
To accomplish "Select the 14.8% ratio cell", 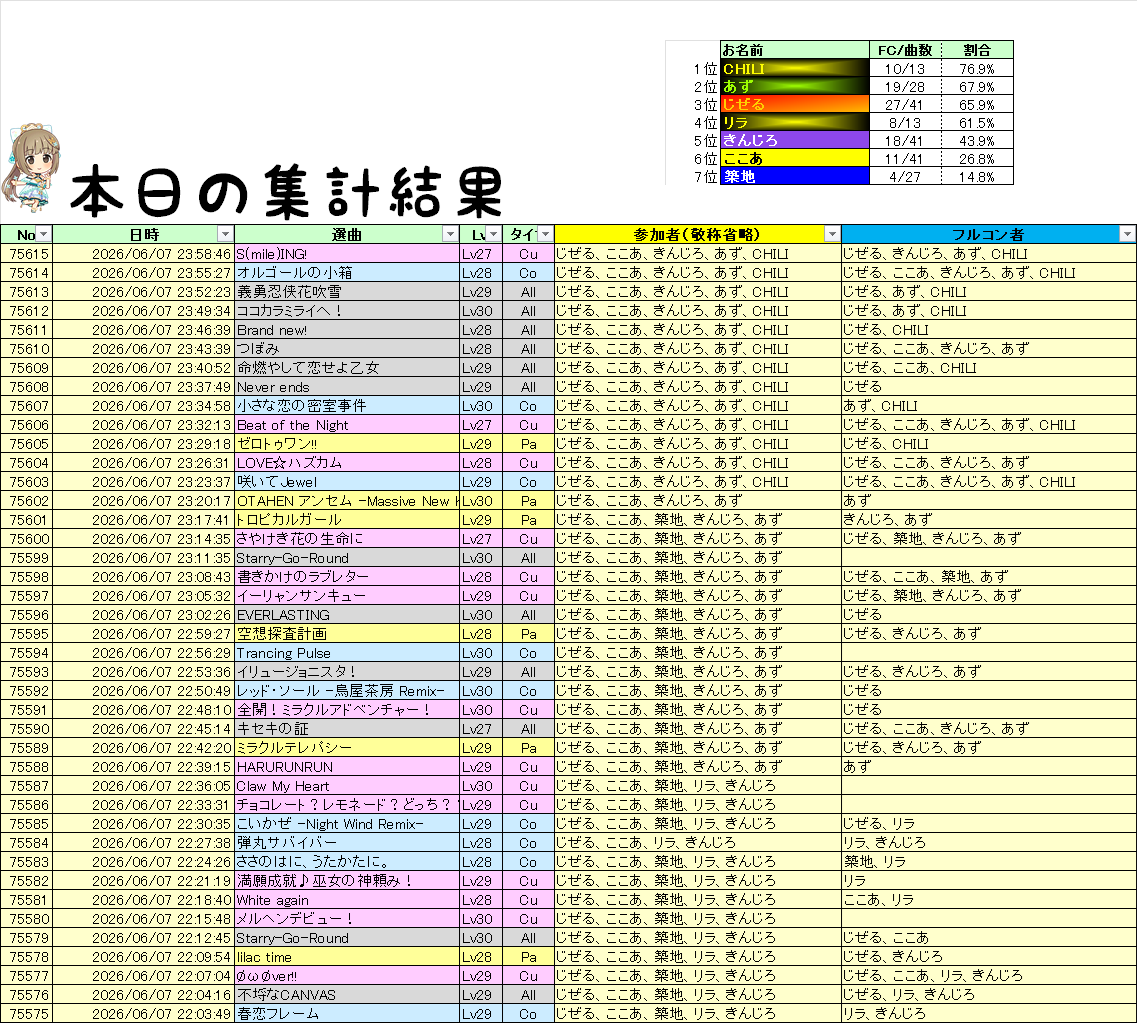I will 977,176.
